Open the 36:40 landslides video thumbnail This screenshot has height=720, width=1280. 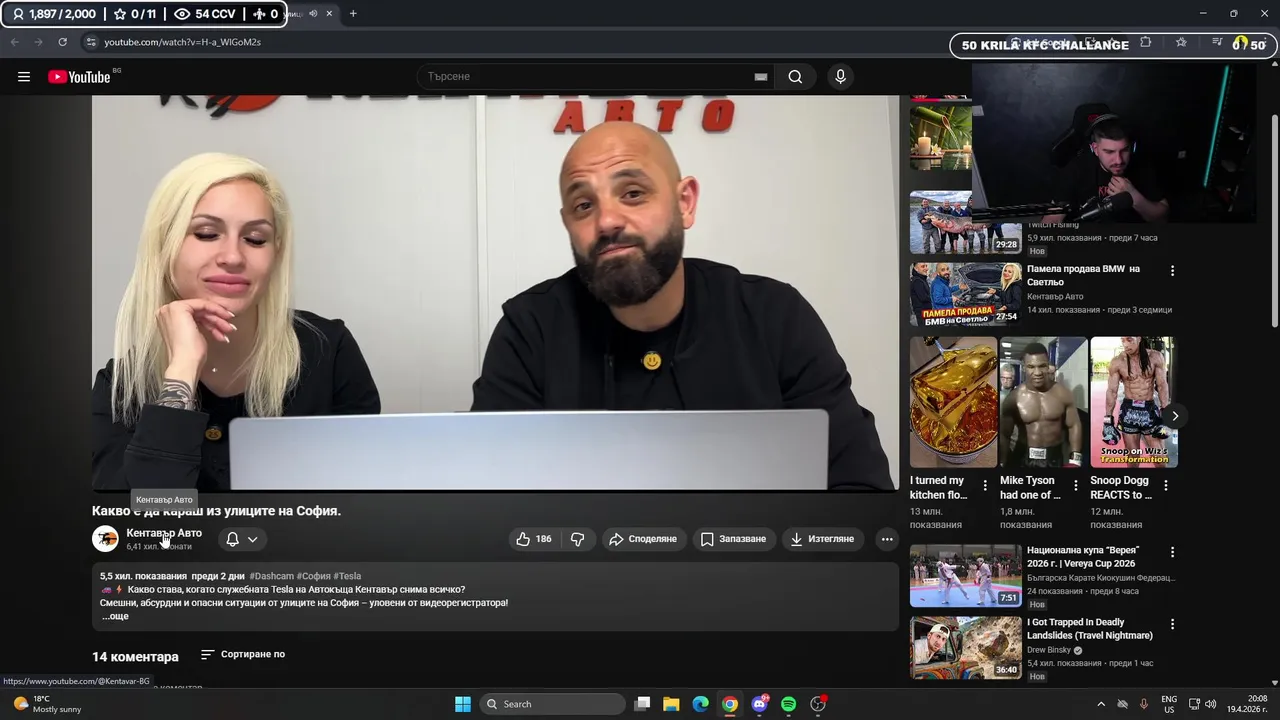pyautogui.click(x=965, y=648)
